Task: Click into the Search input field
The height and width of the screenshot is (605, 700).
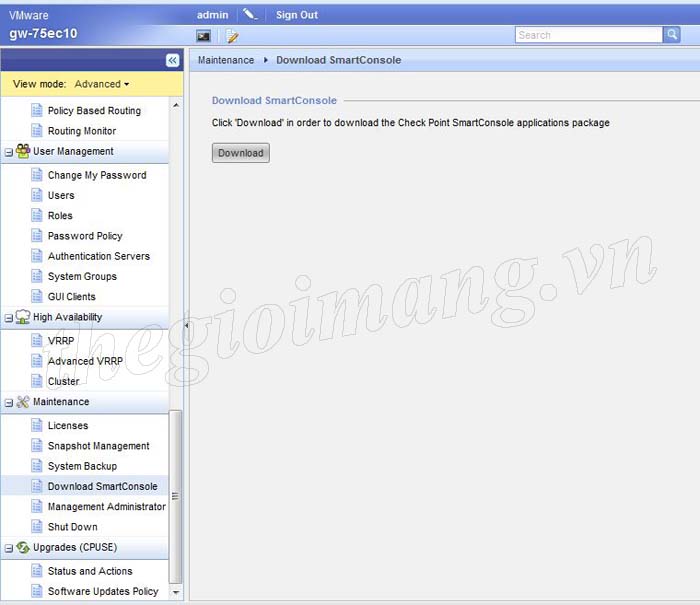Action: [x=588, y=35]
